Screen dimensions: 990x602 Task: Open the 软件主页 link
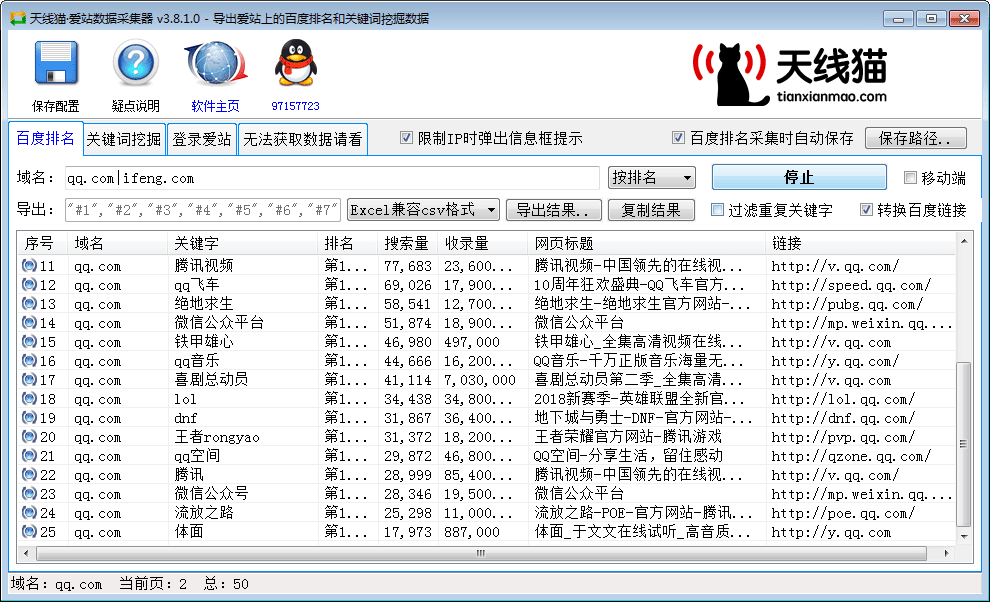[x=215, y=106]
